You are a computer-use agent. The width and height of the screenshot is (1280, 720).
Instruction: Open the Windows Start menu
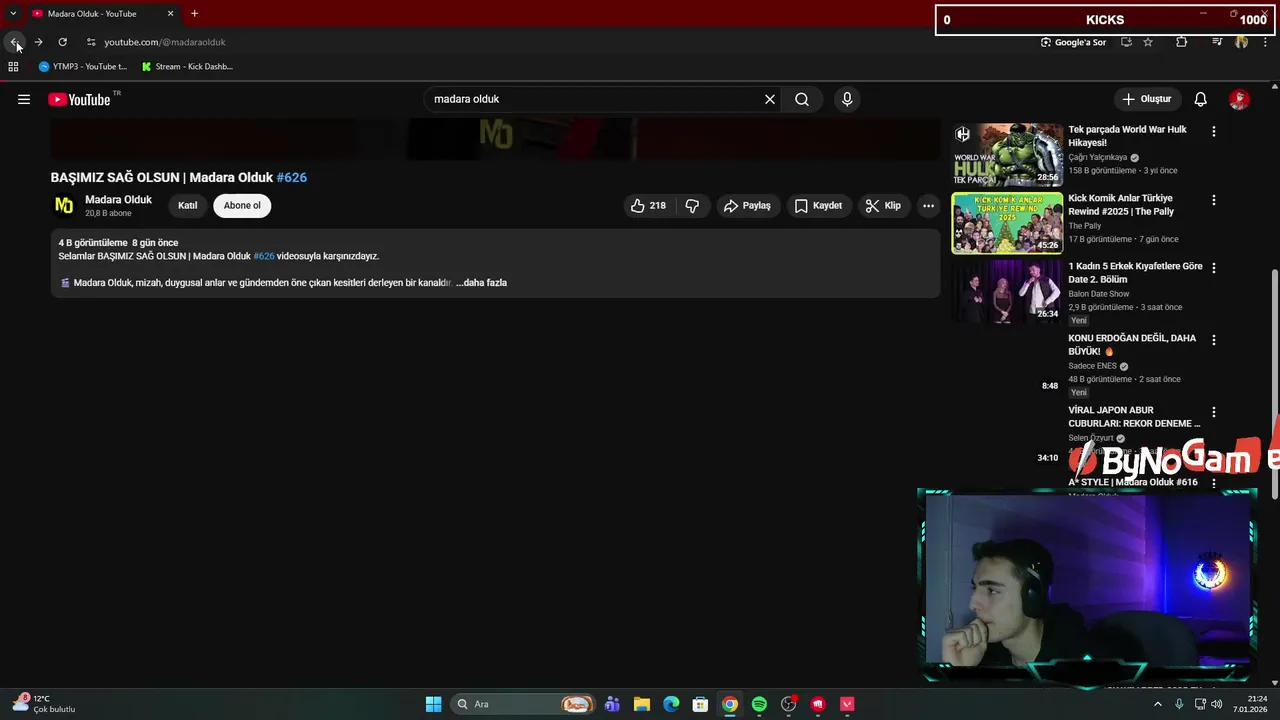[433, 704]
